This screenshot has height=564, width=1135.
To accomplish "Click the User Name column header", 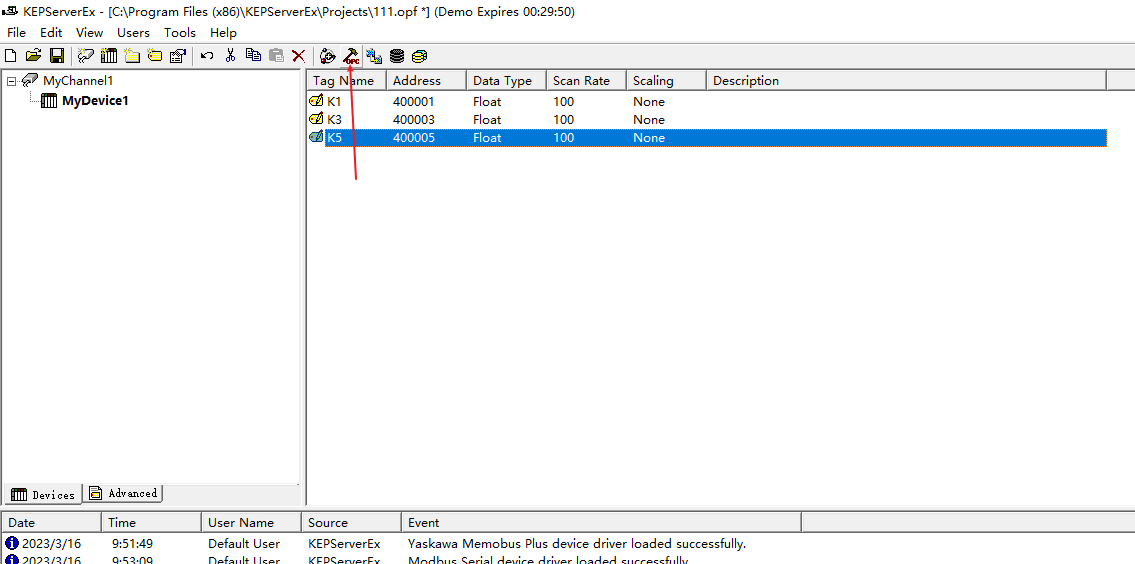I will point(251,522).
